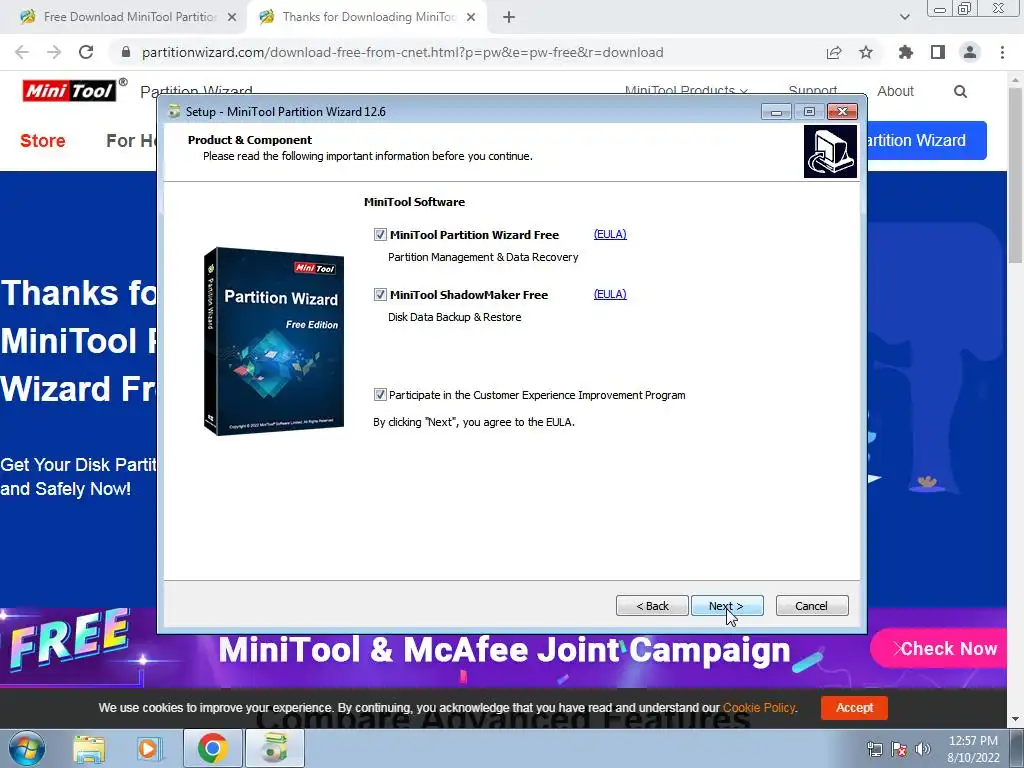1024x768 pixels.
Task: Close the Thanks for Downloading tab
Action: pos(471,18)
